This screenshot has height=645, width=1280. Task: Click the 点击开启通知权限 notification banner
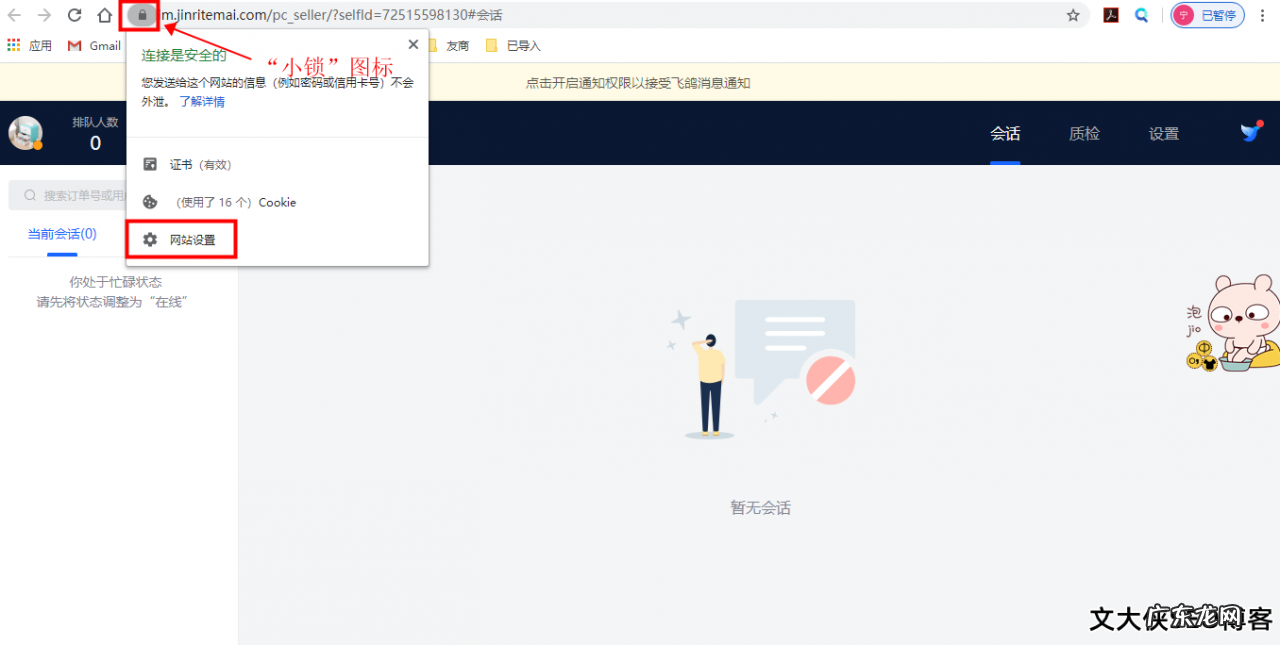[636, 82]
